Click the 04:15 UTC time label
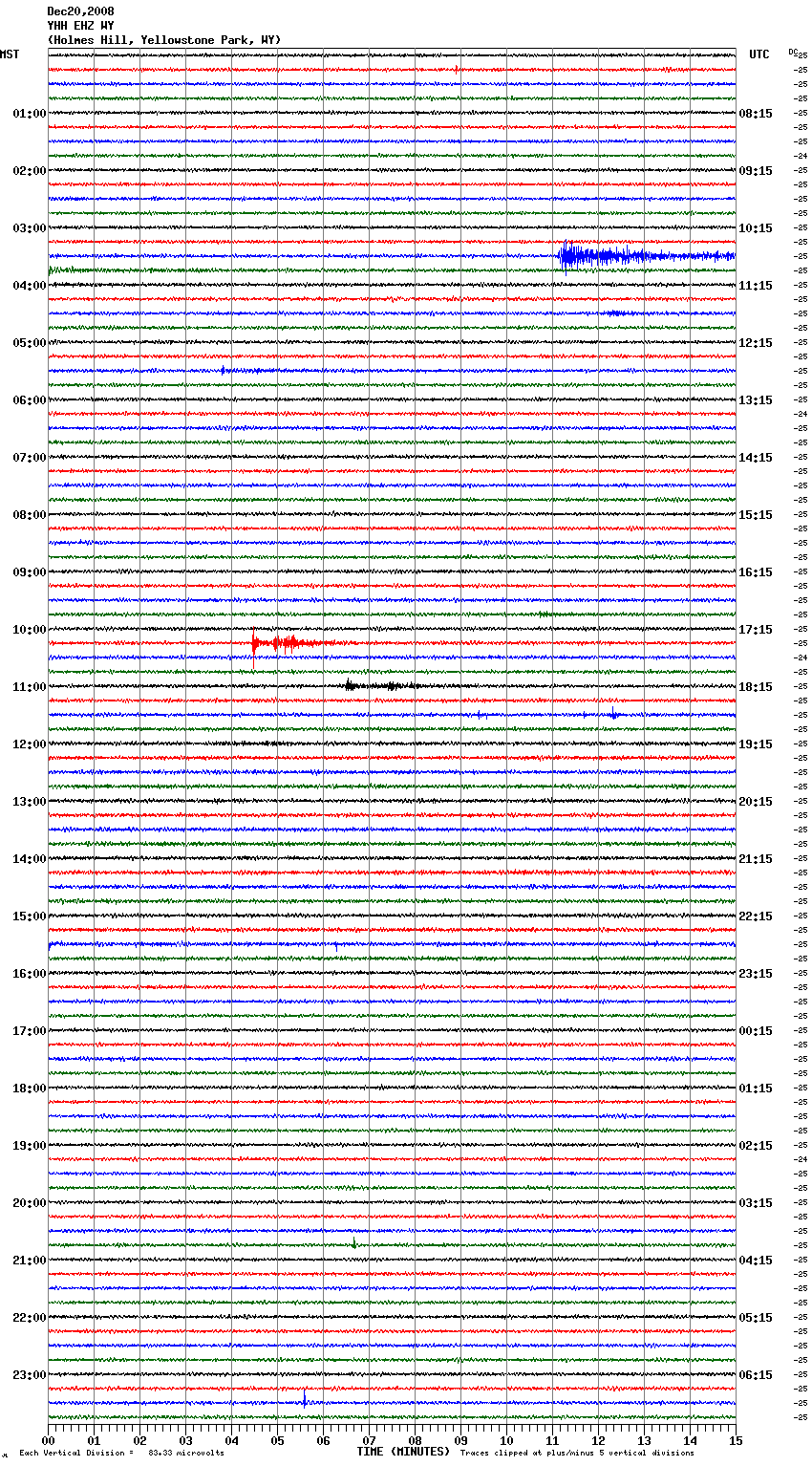 coord(756,1261)
